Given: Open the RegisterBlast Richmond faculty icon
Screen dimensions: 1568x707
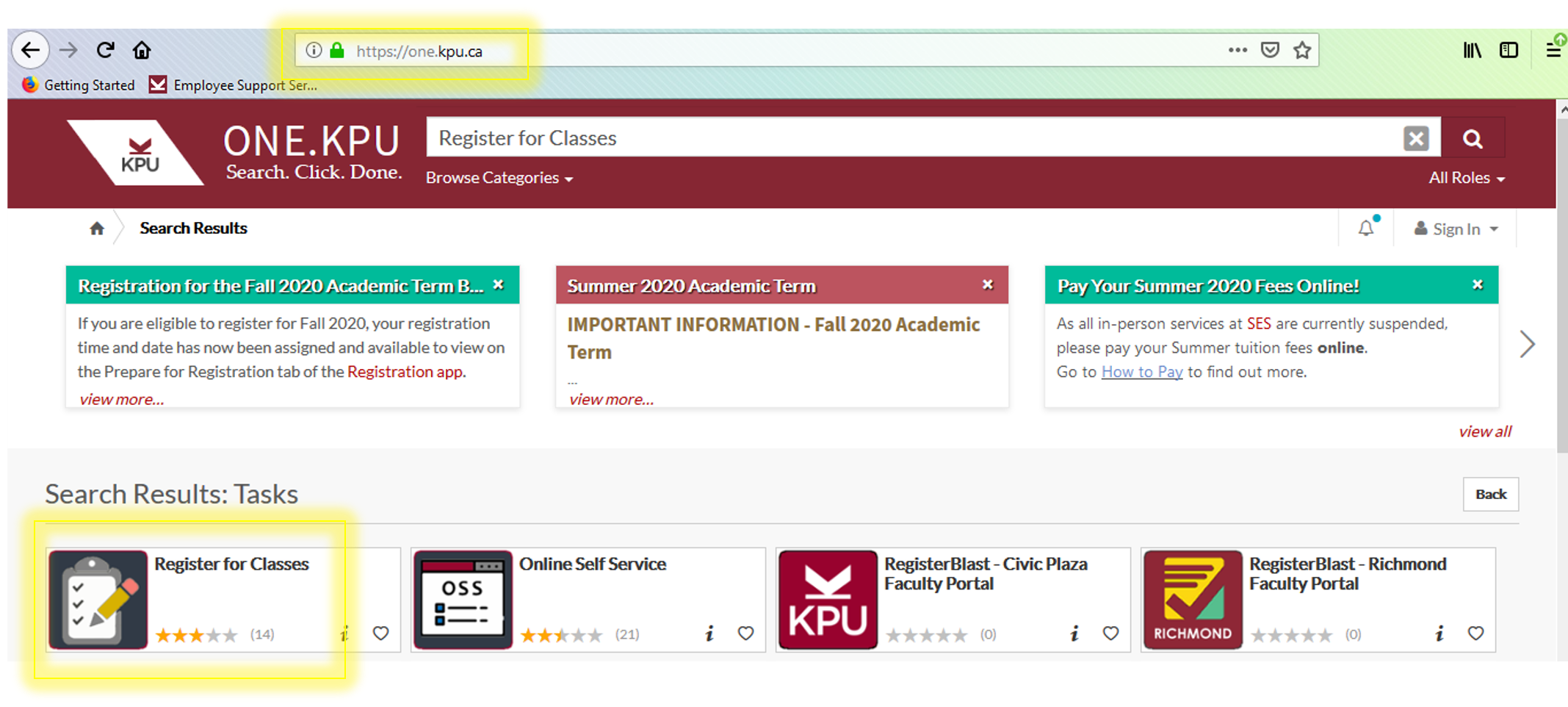Looking at the screenshot, I should click(x=1191, y=597).
